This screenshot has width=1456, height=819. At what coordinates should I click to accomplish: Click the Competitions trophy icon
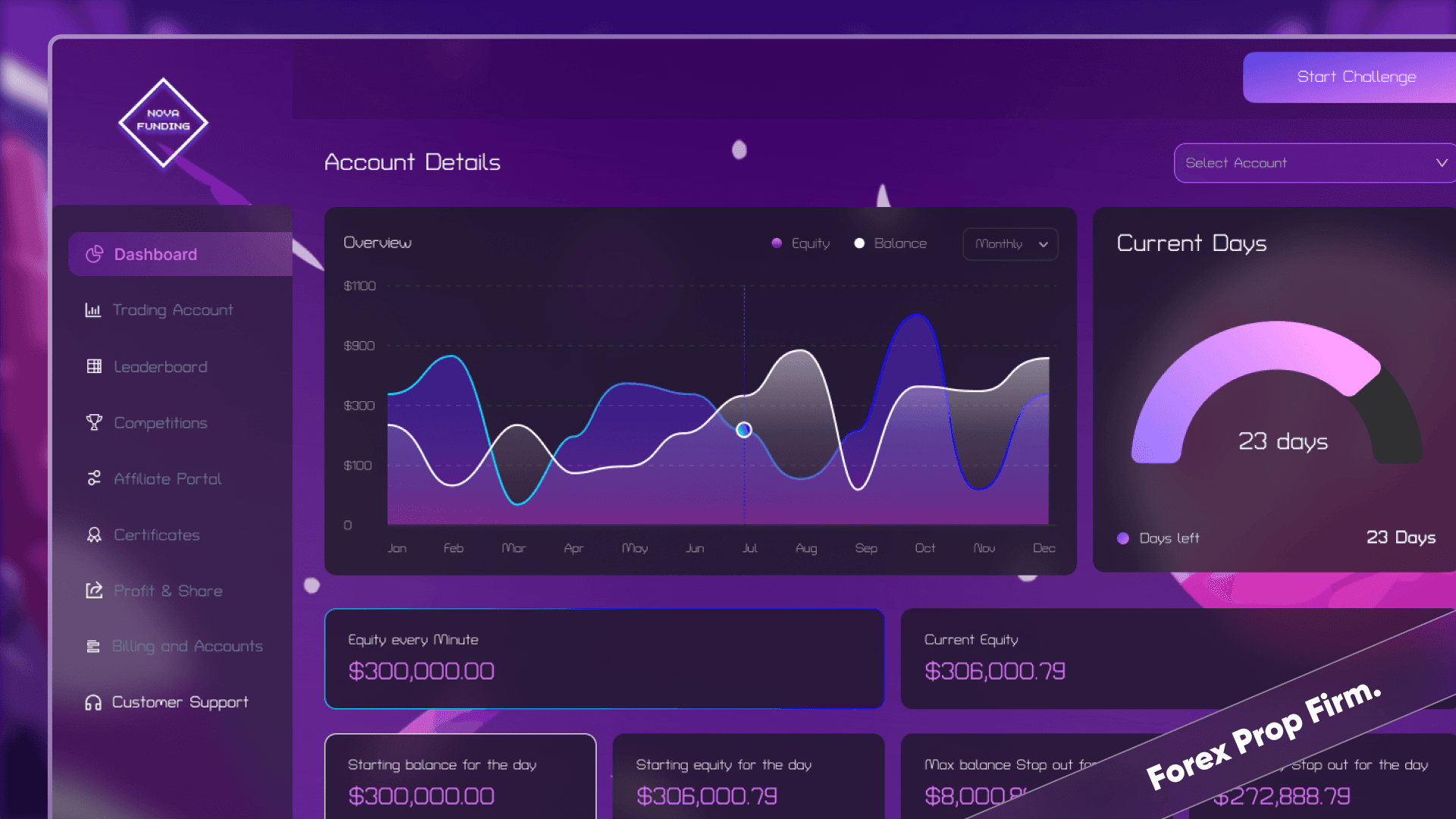click(94, 422)
